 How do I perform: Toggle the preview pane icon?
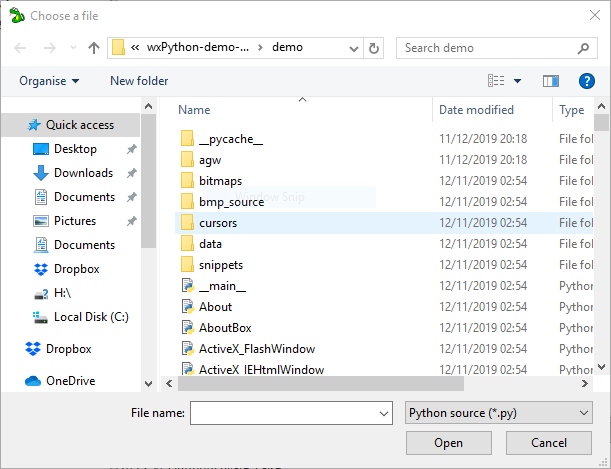coord(551,81)
